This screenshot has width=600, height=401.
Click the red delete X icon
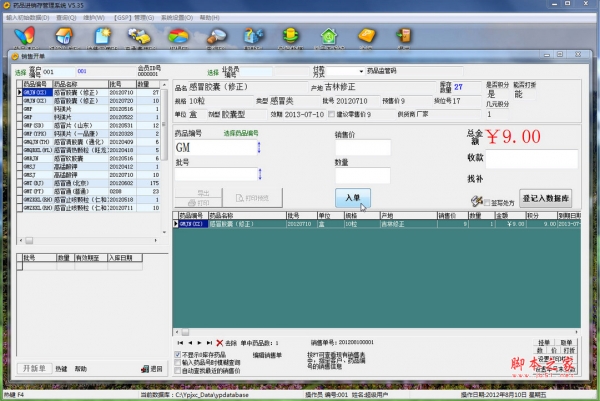coord(220,343)
